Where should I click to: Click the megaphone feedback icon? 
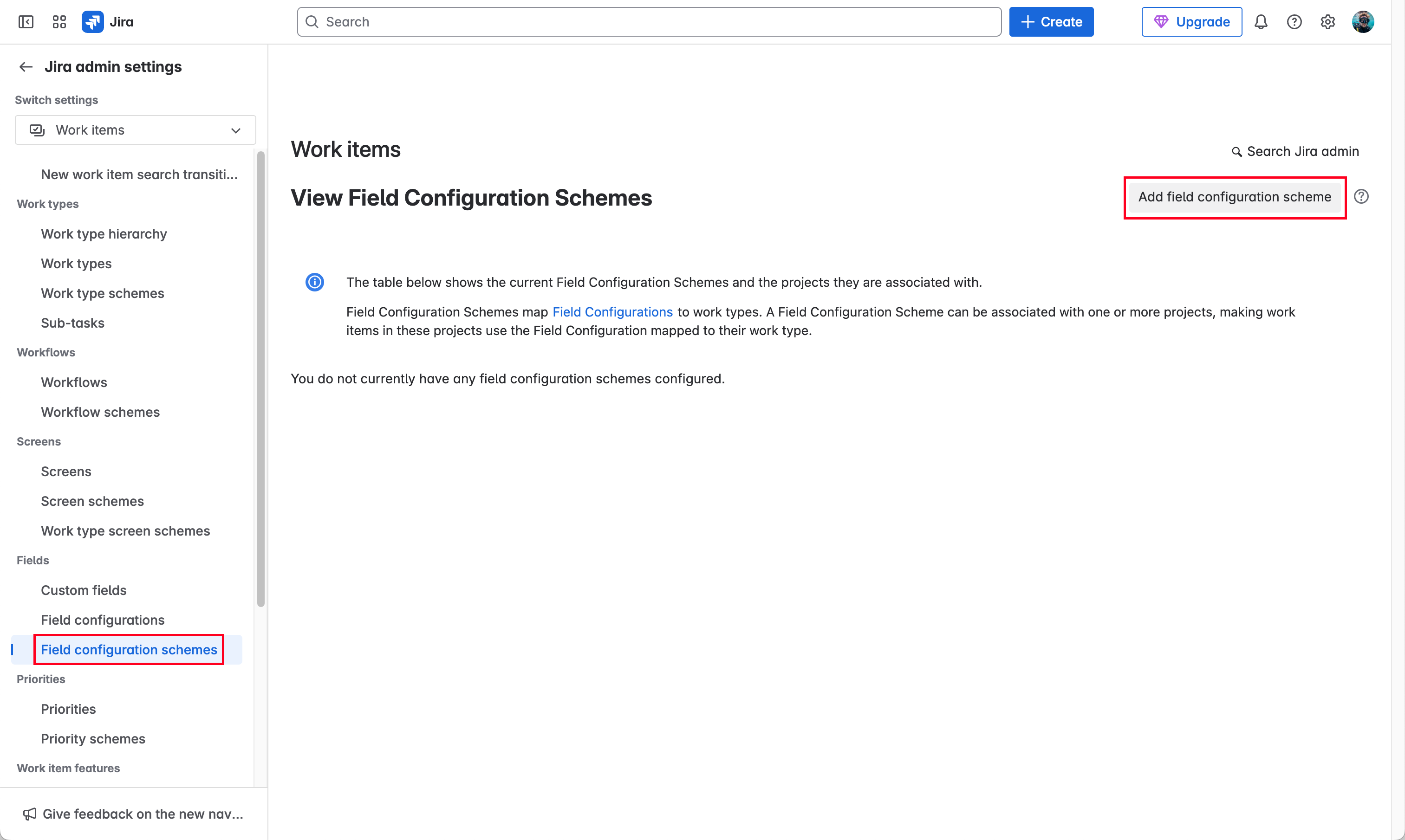(29, 814)
